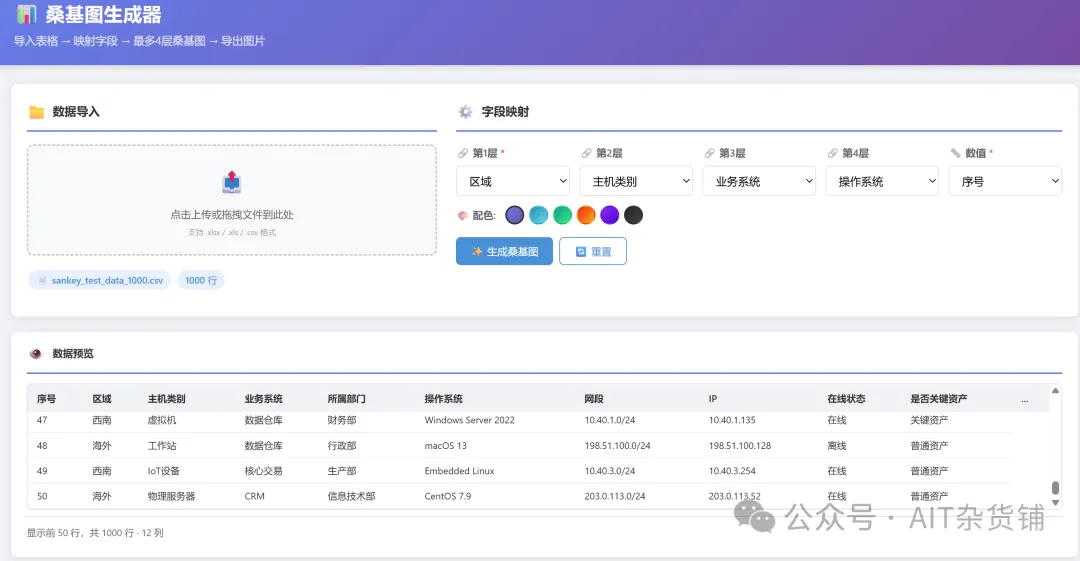Click the 核心交易 cell in row 49
The width and height of the screenshot is (1080, 561).
[x=264, y=471]
